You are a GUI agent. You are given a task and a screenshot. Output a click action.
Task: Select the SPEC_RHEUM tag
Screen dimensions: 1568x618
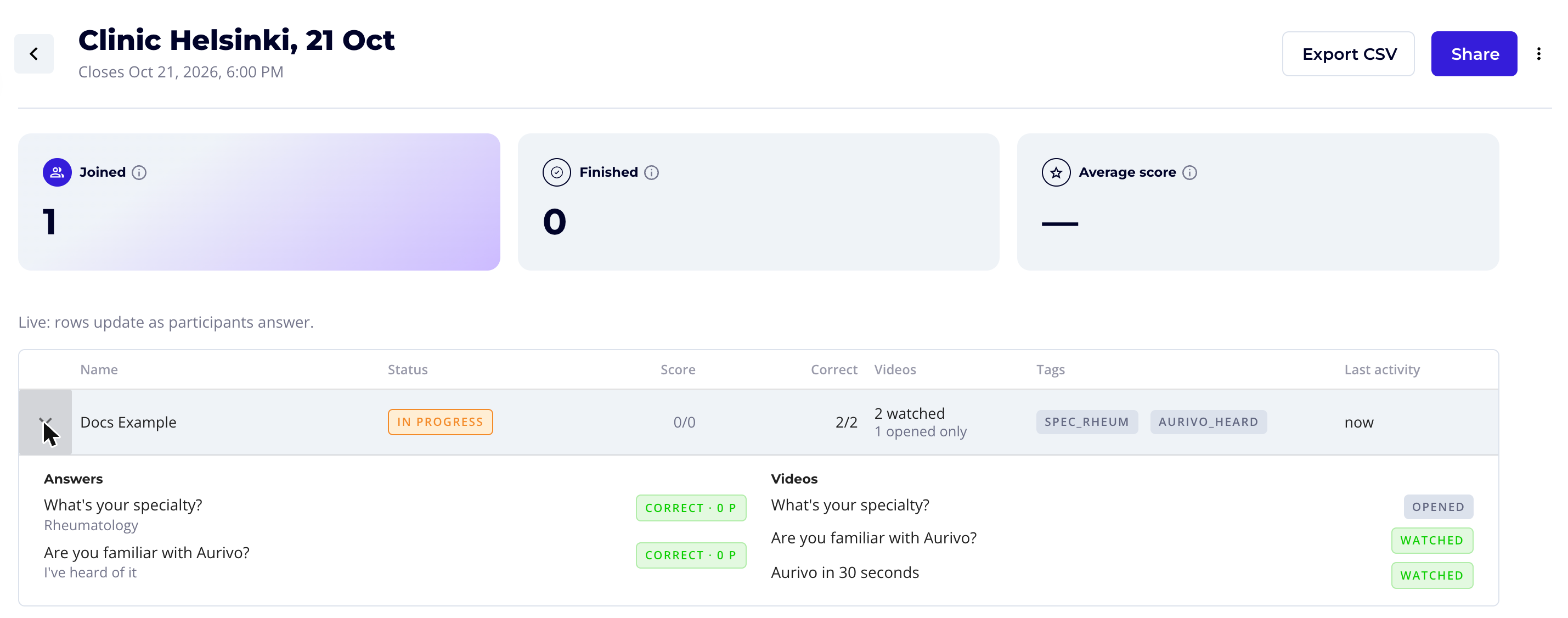click(x=1087, y=422)
